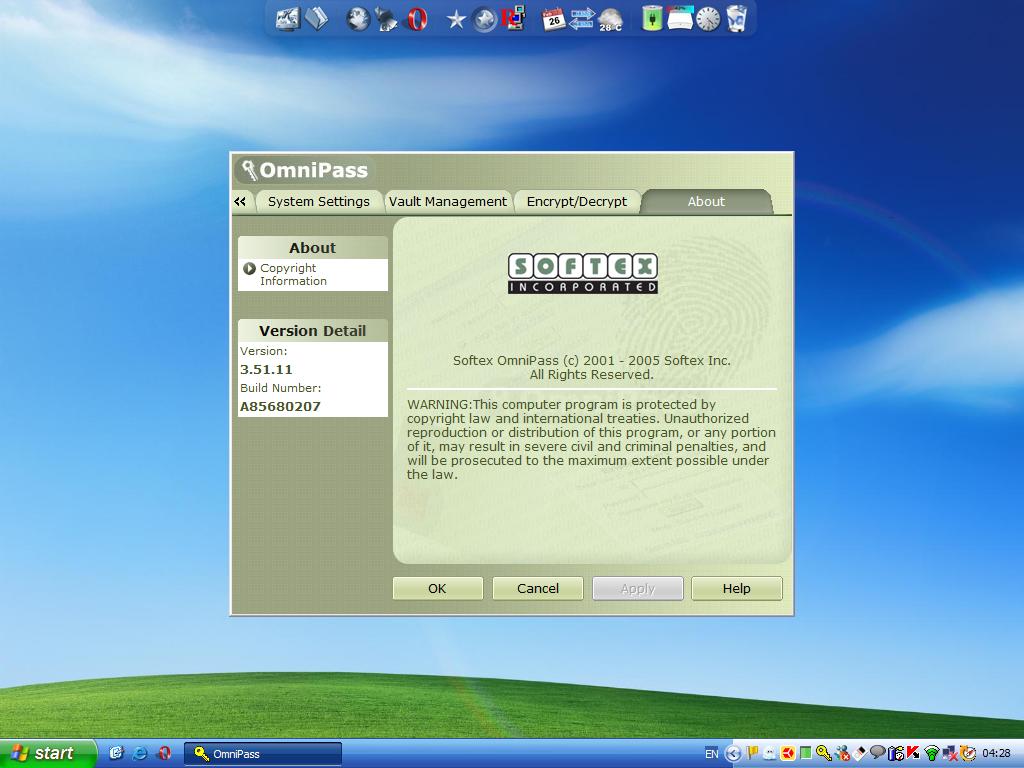Click the circled star icon in the dock
This screenshot has height=768, width=1024.
485,20
